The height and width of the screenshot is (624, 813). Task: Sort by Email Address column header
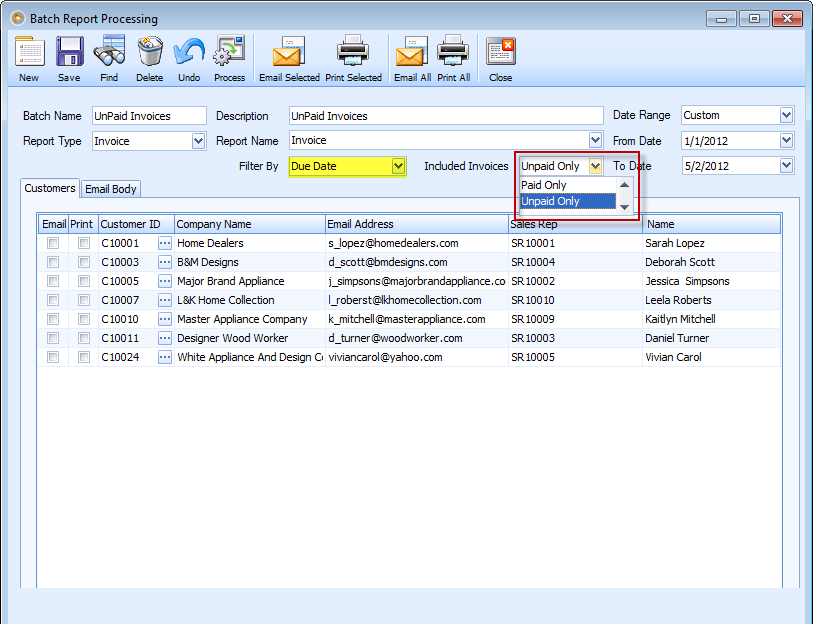pyautogui.click(x=417, y=224)
